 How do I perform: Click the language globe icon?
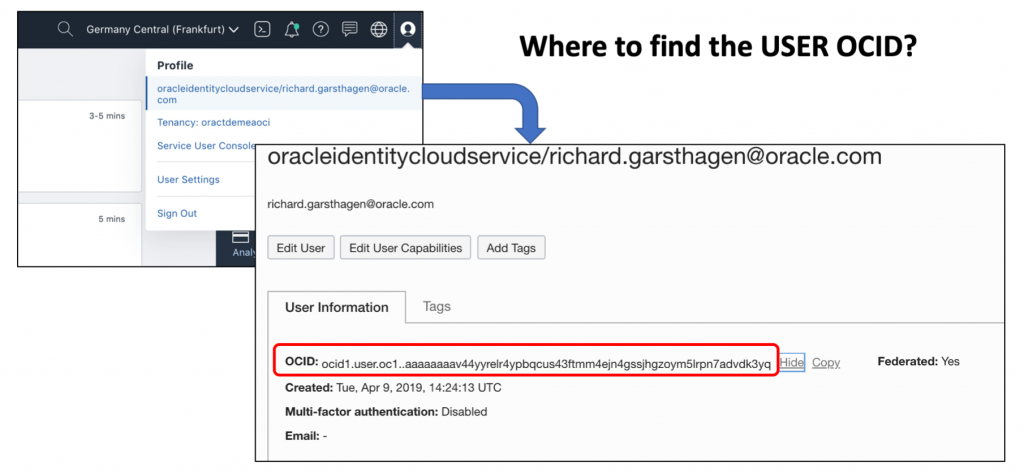click(x=379, y=29)
